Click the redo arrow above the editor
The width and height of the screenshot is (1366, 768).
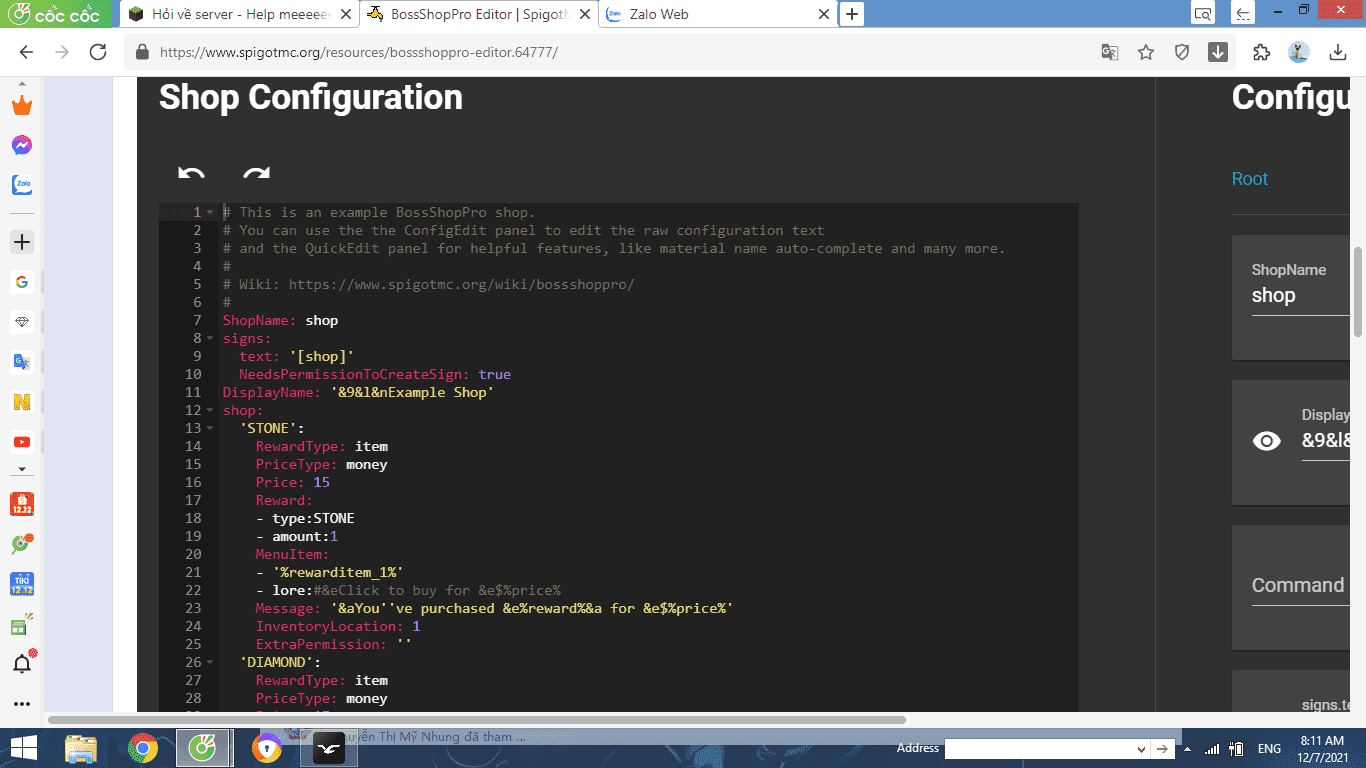point(256,173)
